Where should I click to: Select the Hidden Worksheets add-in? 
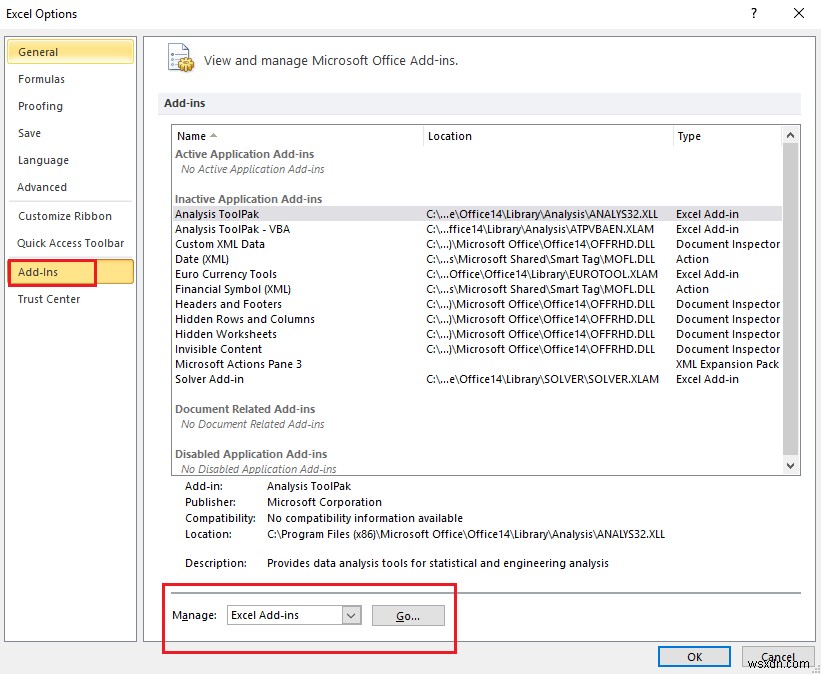pos(226,333)
